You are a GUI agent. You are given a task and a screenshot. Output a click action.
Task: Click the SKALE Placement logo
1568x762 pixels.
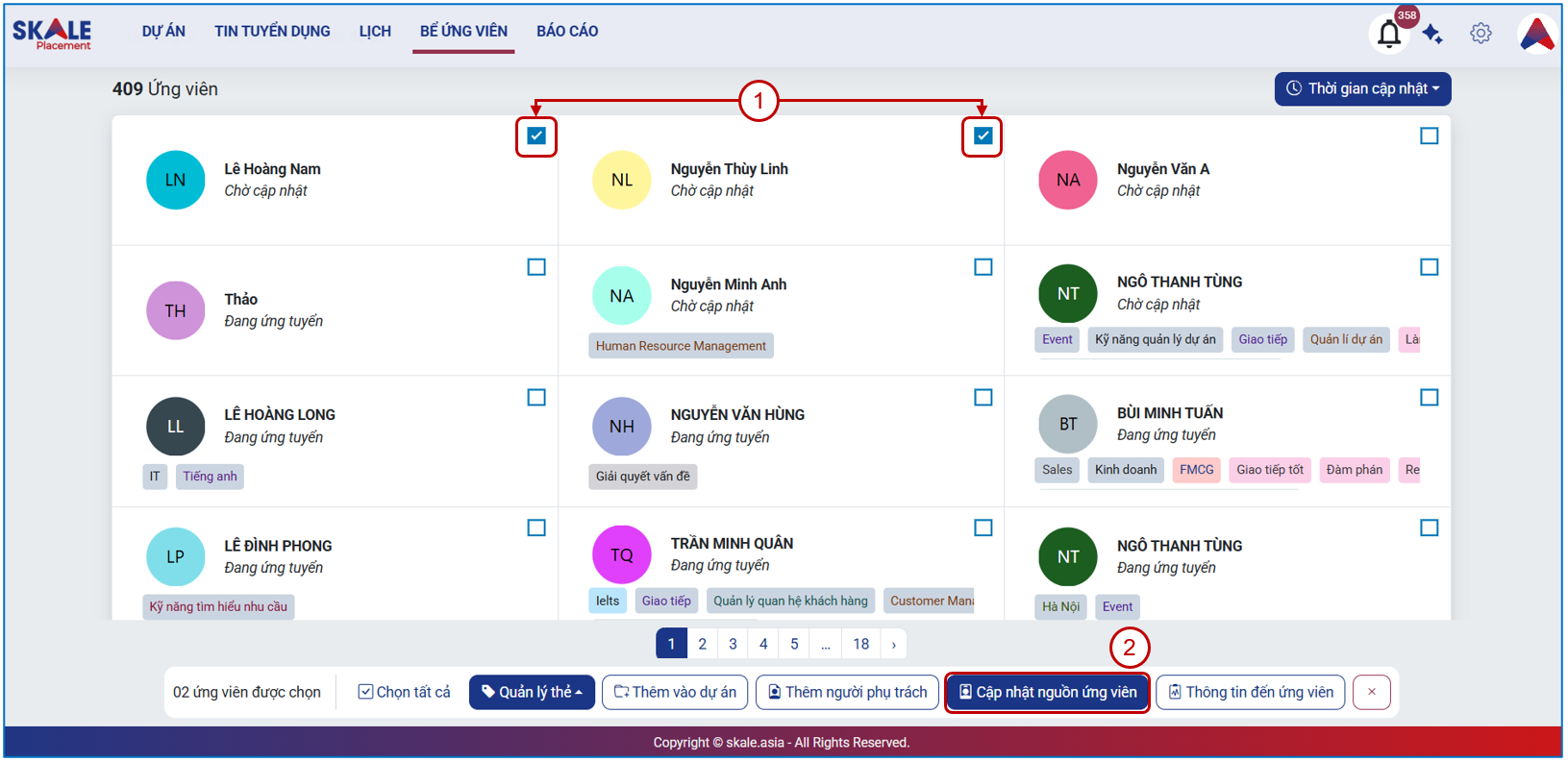[x=52, y=34]
